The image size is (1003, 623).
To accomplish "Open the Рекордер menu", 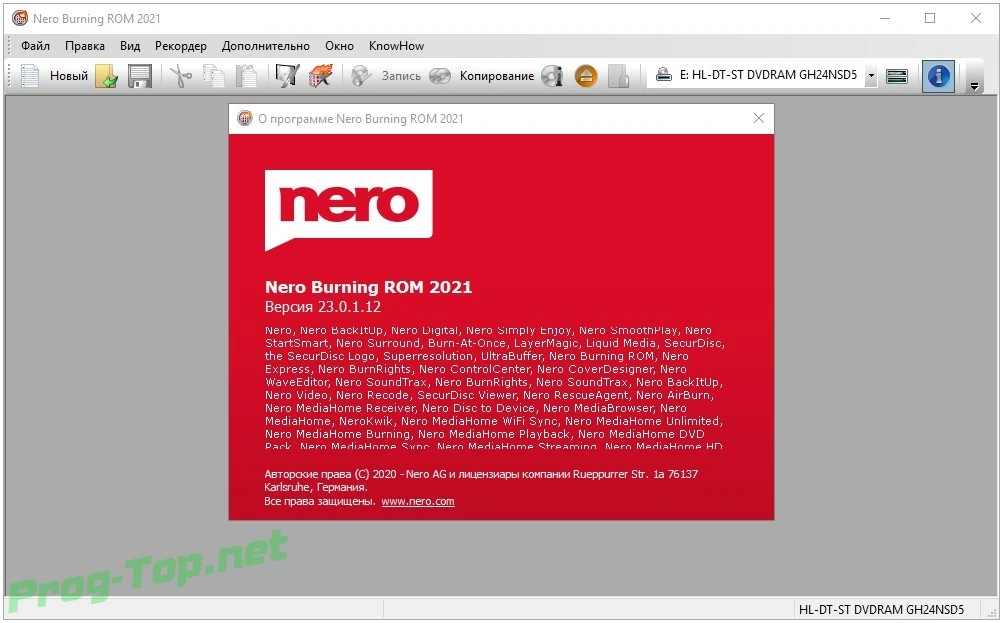I will click(x=181, y=46).
